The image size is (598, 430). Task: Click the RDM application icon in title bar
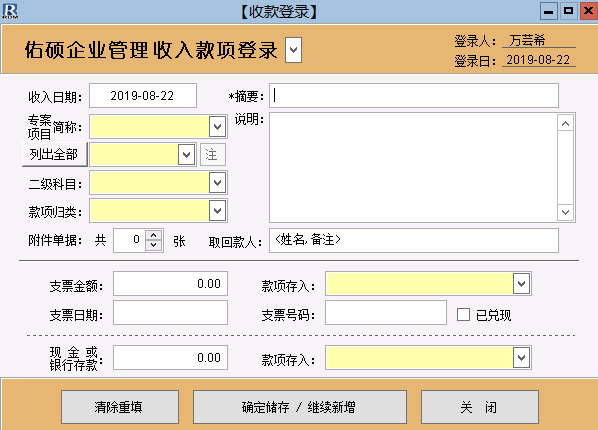pos(10,11)
